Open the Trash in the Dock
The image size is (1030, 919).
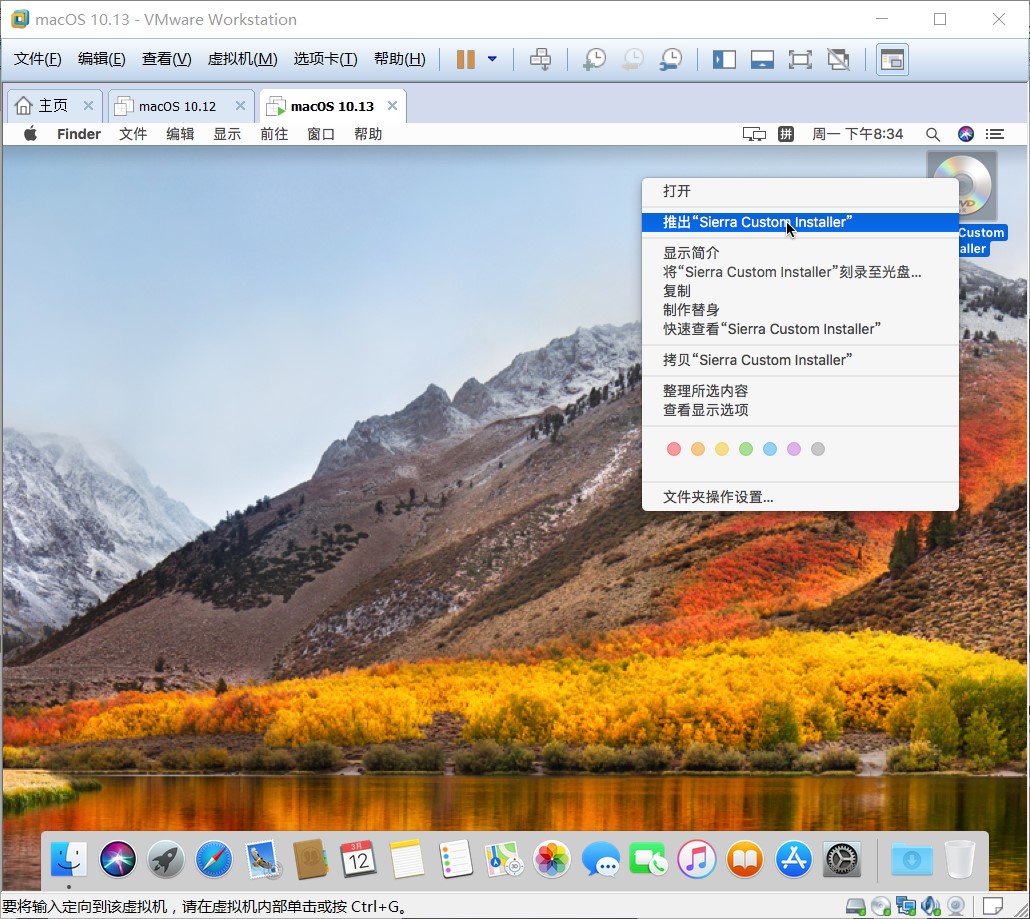click(960, 859)
